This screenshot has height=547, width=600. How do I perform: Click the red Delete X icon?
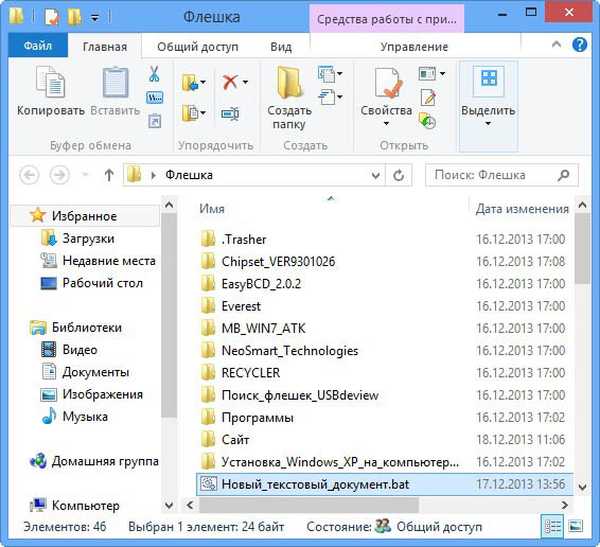tap(230, 82)
